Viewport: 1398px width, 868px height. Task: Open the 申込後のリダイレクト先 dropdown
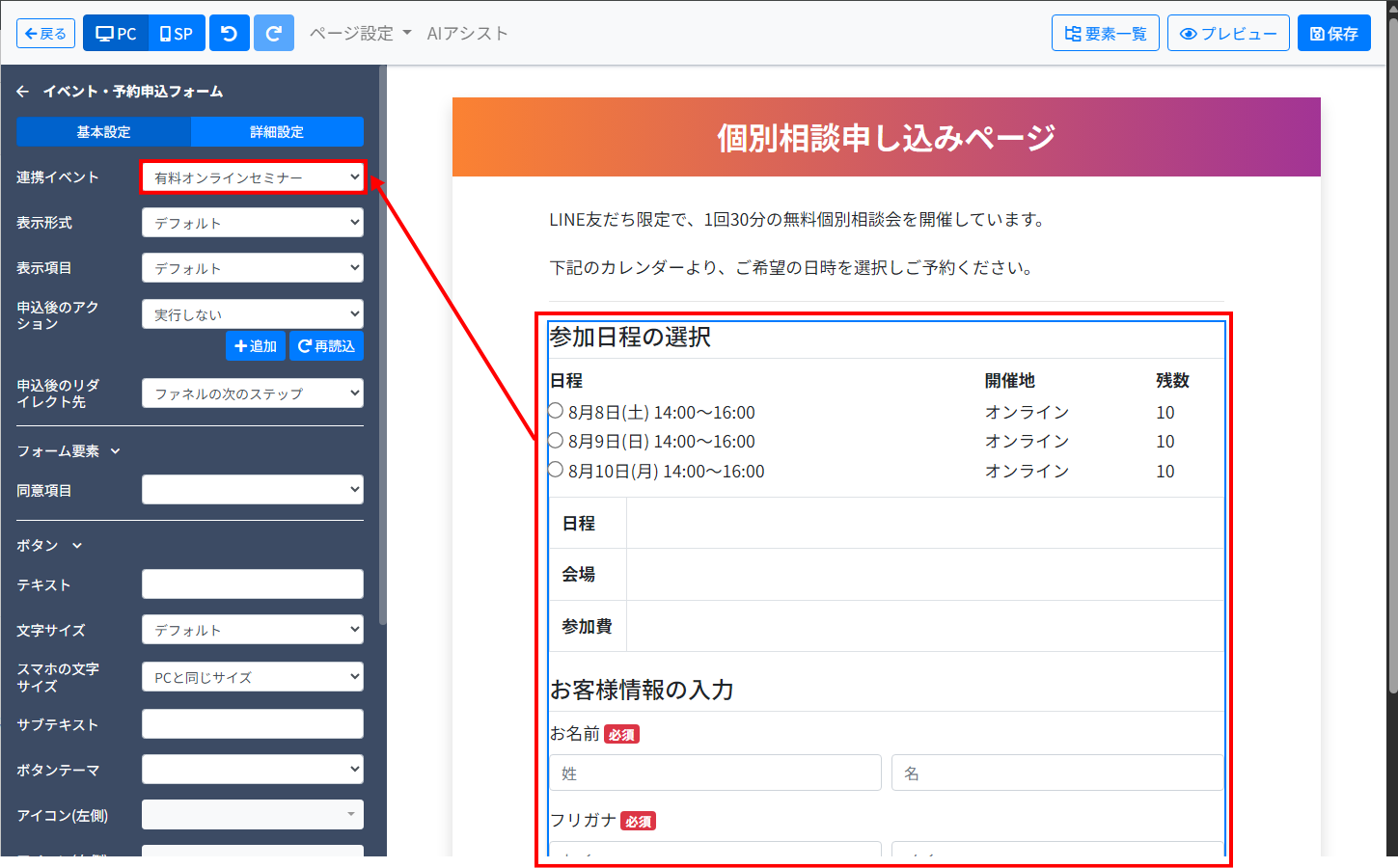[x=253, y=393]
